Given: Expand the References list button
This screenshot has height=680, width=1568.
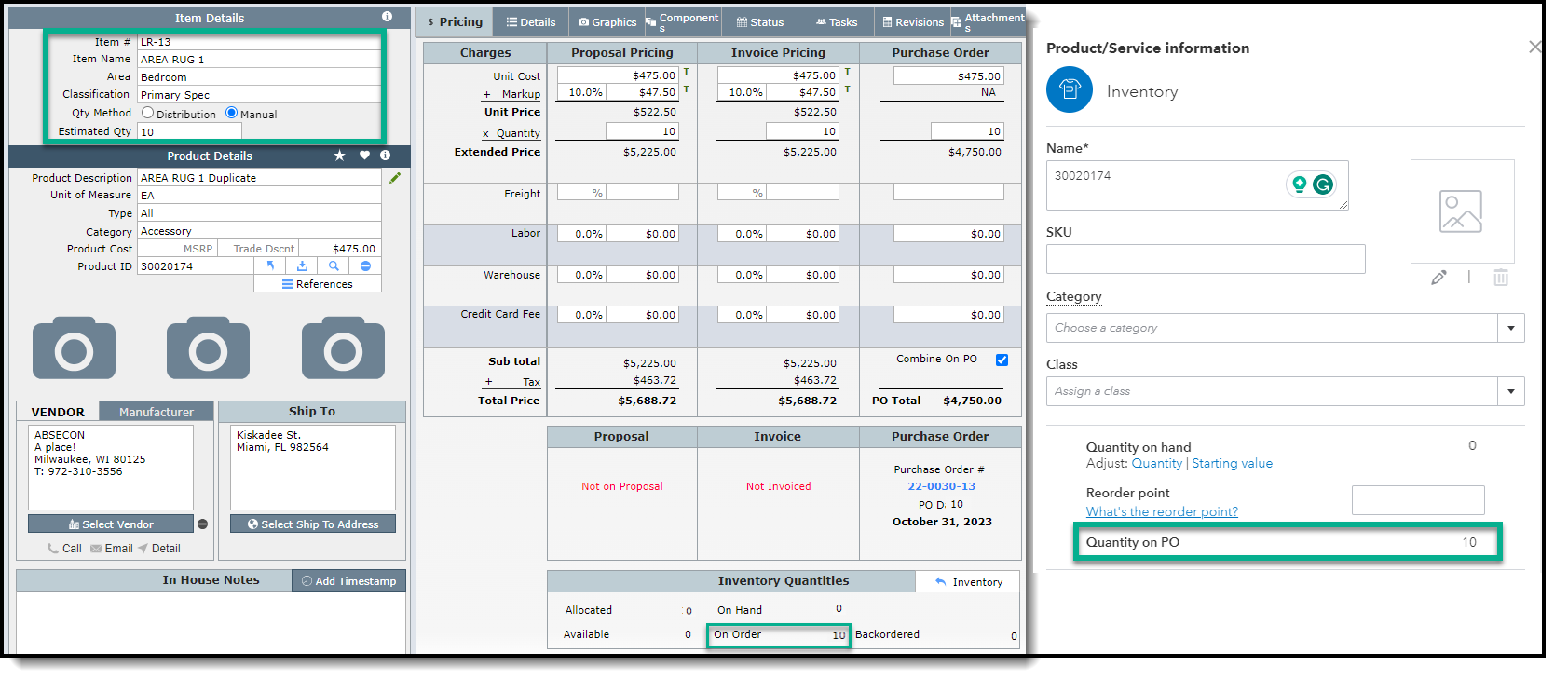Looking at the screenshot, I should (x=318, y=284).
